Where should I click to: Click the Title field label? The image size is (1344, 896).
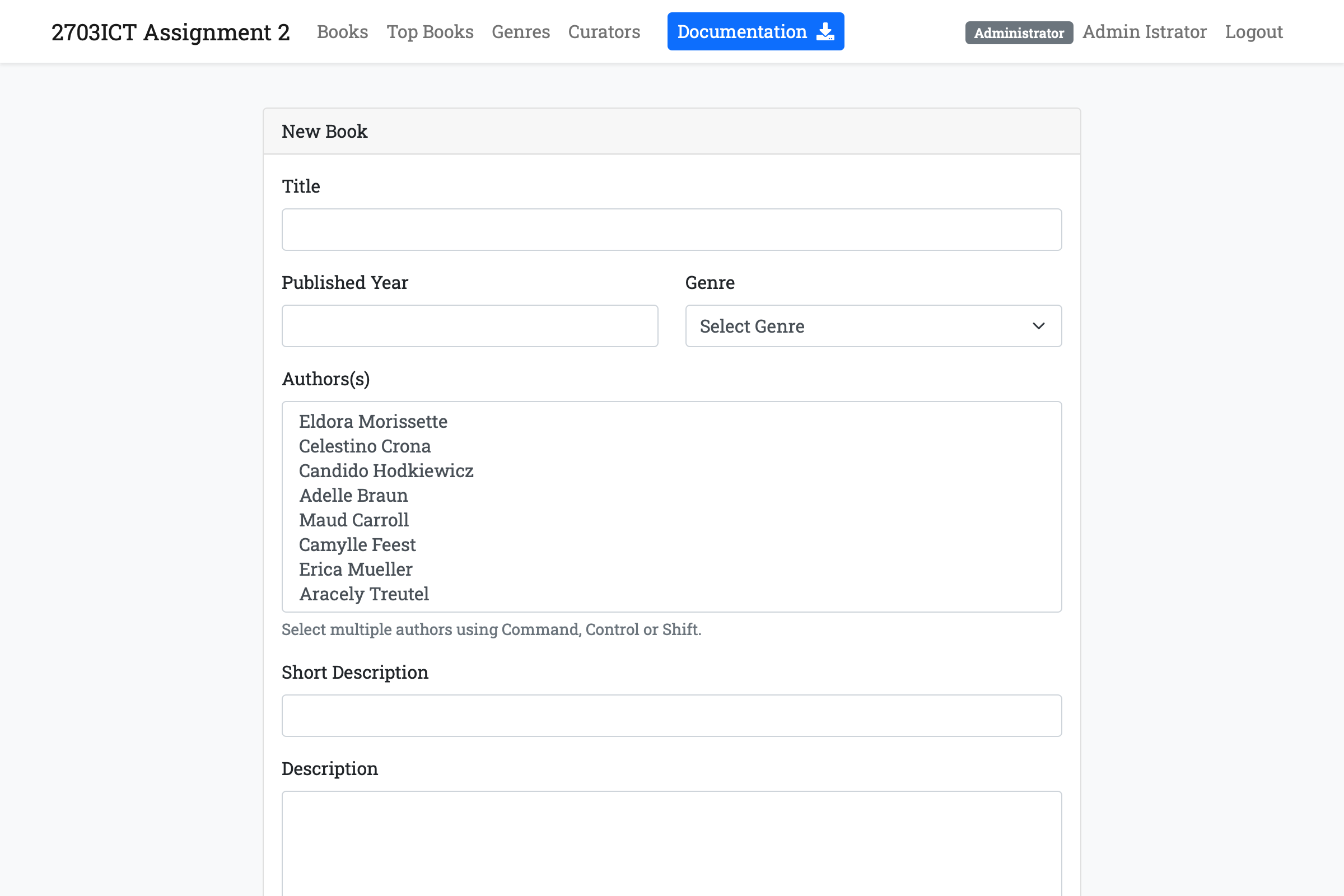[301, 186]
